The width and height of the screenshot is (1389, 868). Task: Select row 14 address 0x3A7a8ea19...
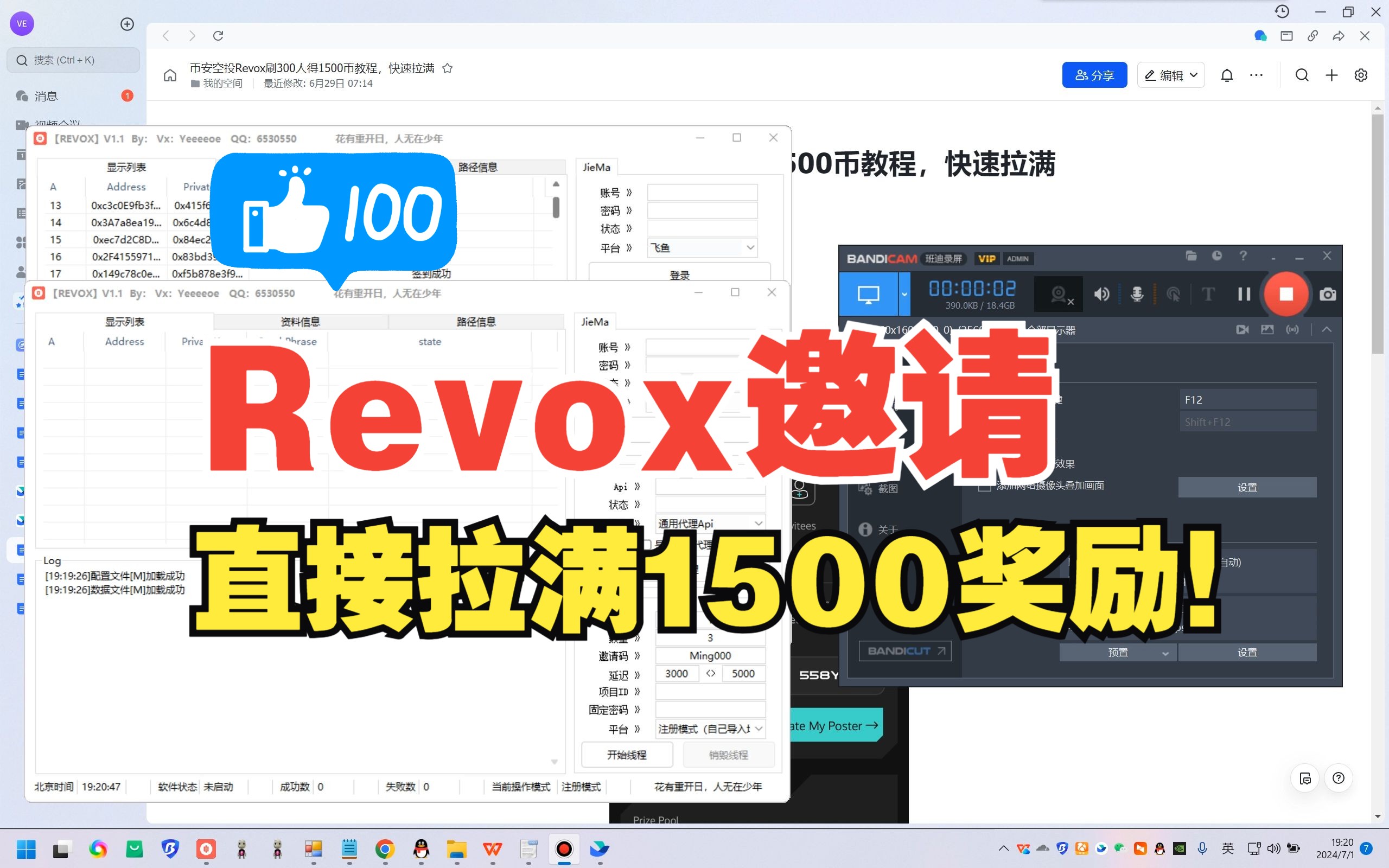coord(126,223)
